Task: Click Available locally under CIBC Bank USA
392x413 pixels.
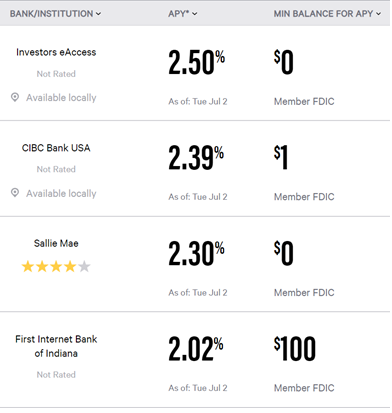Action: [x=61, y=193]
